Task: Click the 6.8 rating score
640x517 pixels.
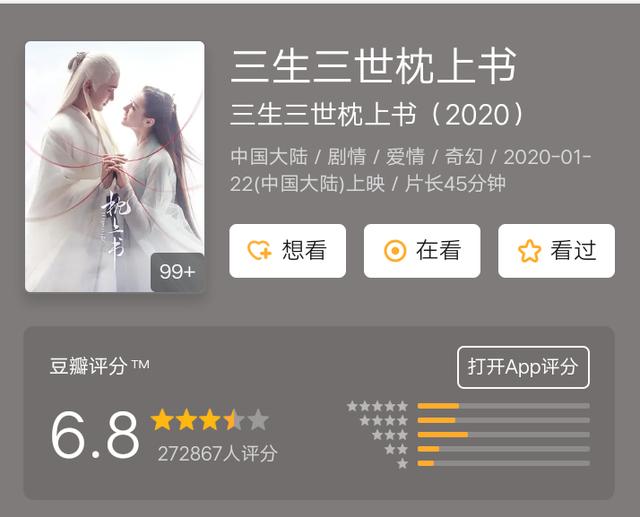Action: coord(95,435)
